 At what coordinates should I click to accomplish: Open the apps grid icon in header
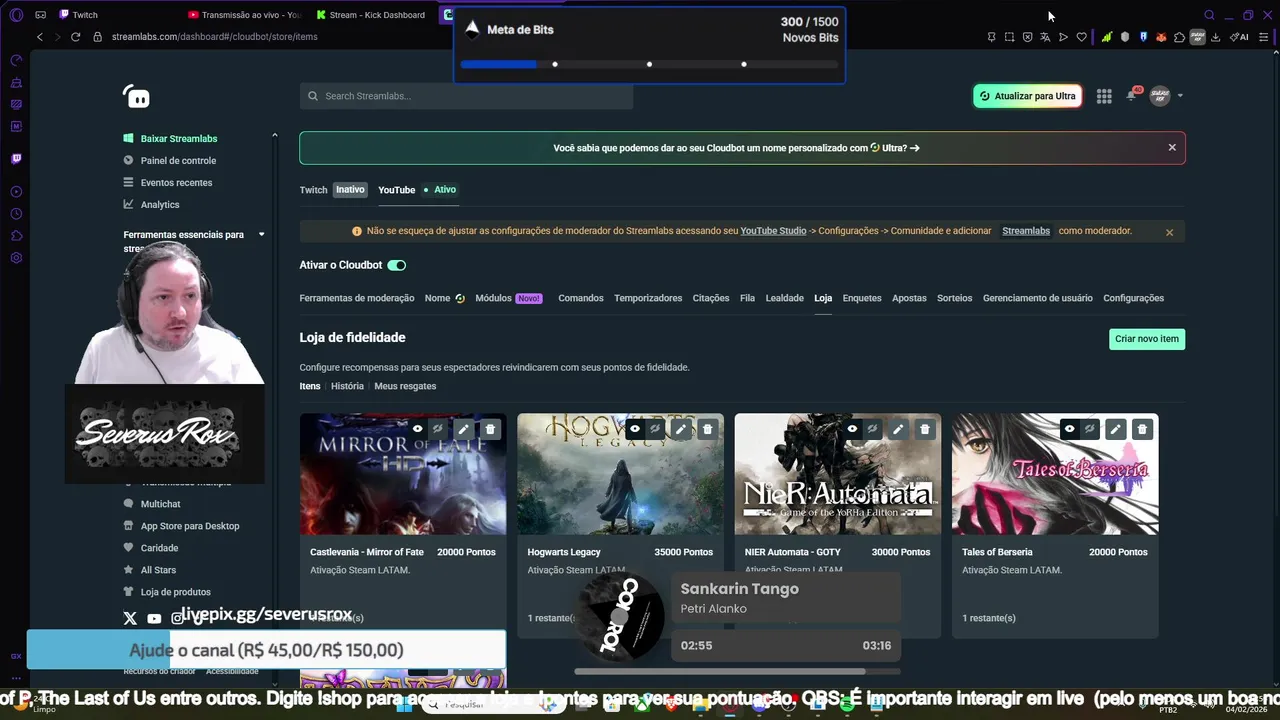1104,96
